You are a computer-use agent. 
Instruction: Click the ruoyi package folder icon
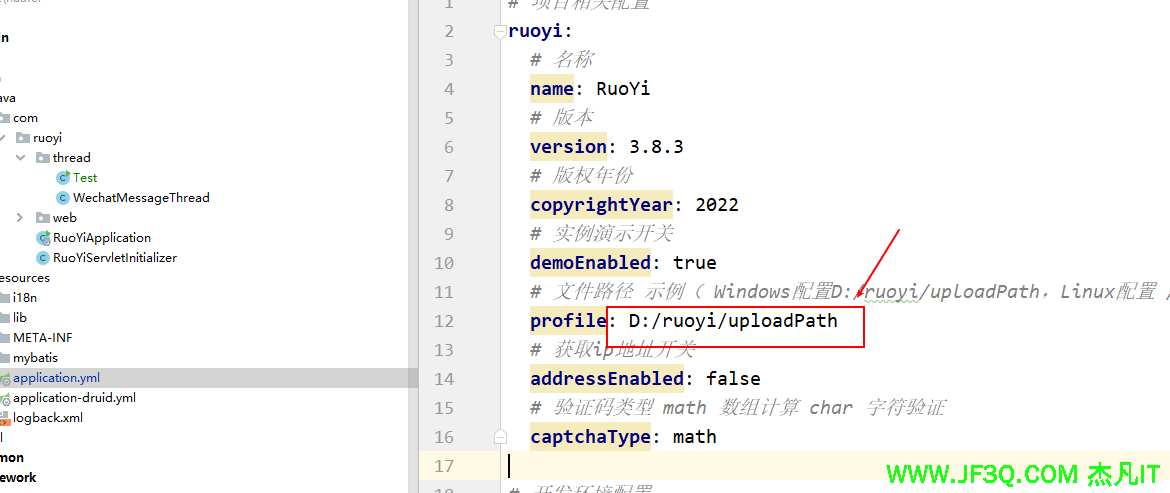click(23, 138)
